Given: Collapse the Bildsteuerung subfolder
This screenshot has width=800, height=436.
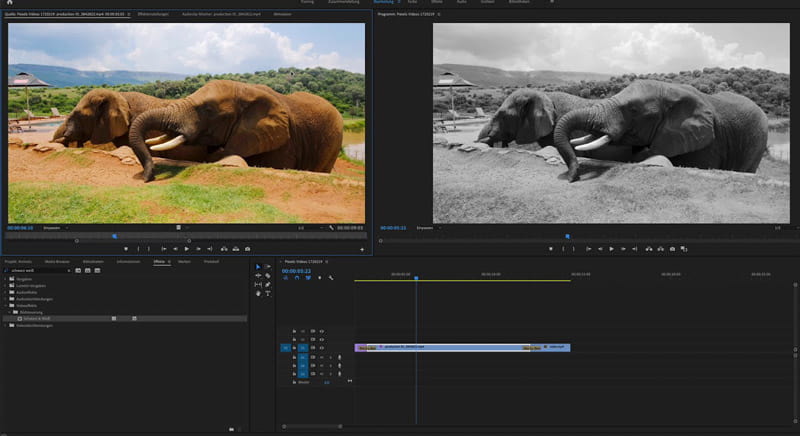Looking at the screenshot, I should 9,312.
